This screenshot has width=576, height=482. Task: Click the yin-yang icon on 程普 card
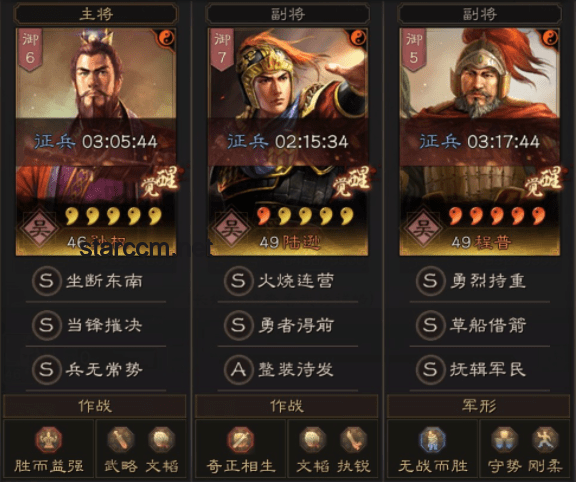[x=550, y=37]
